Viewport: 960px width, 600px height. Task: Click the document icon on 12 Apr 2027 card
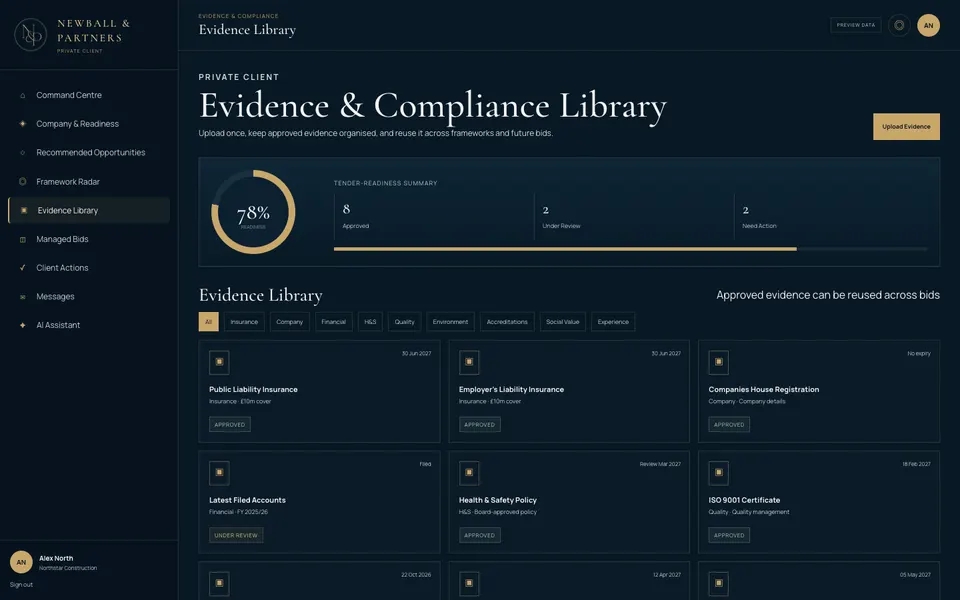pyautogui.click(x=469, y=583)
